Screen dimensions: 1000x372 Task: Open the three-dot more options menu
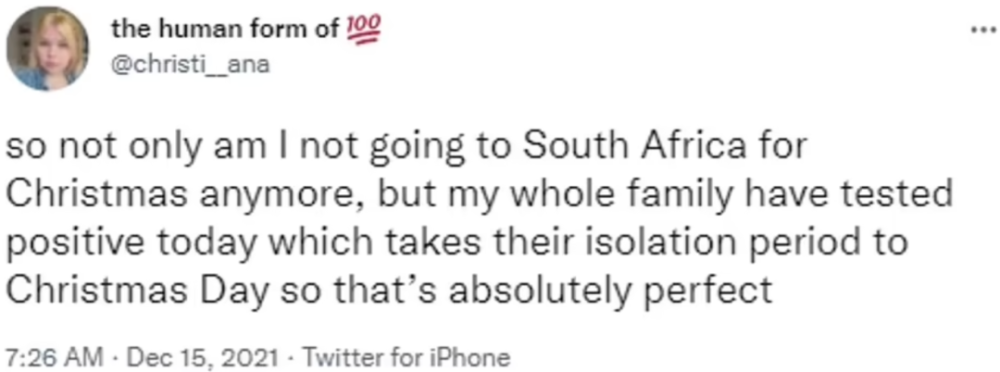point(982,30)
